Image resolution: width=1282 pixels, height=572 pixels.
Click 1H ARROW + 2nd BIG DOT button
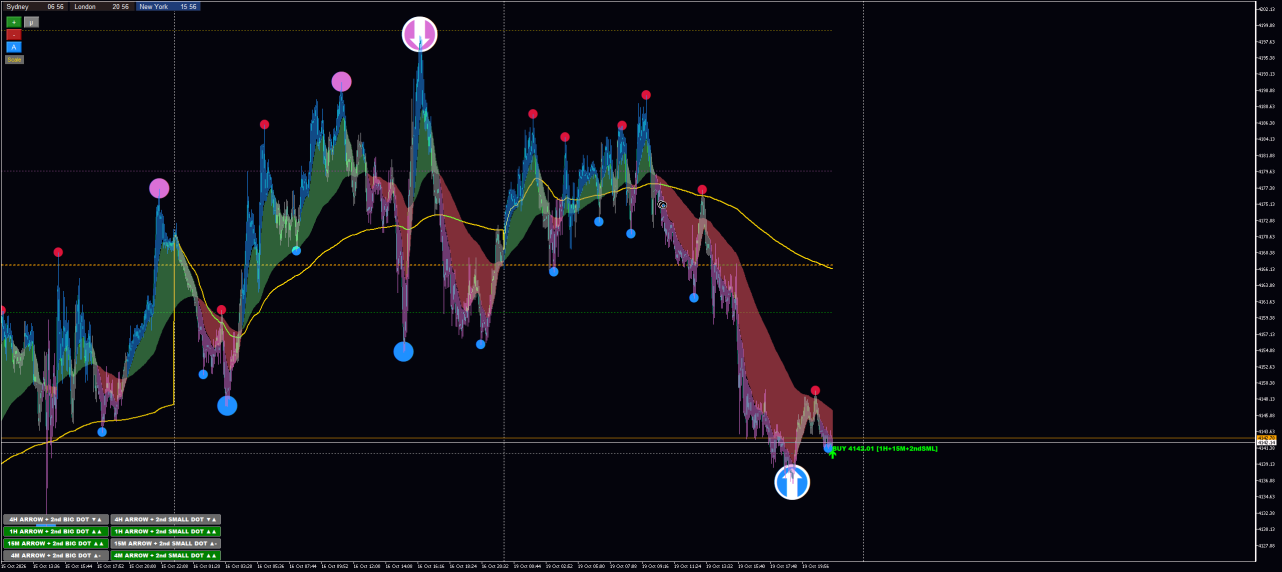[x=55, y=531]
